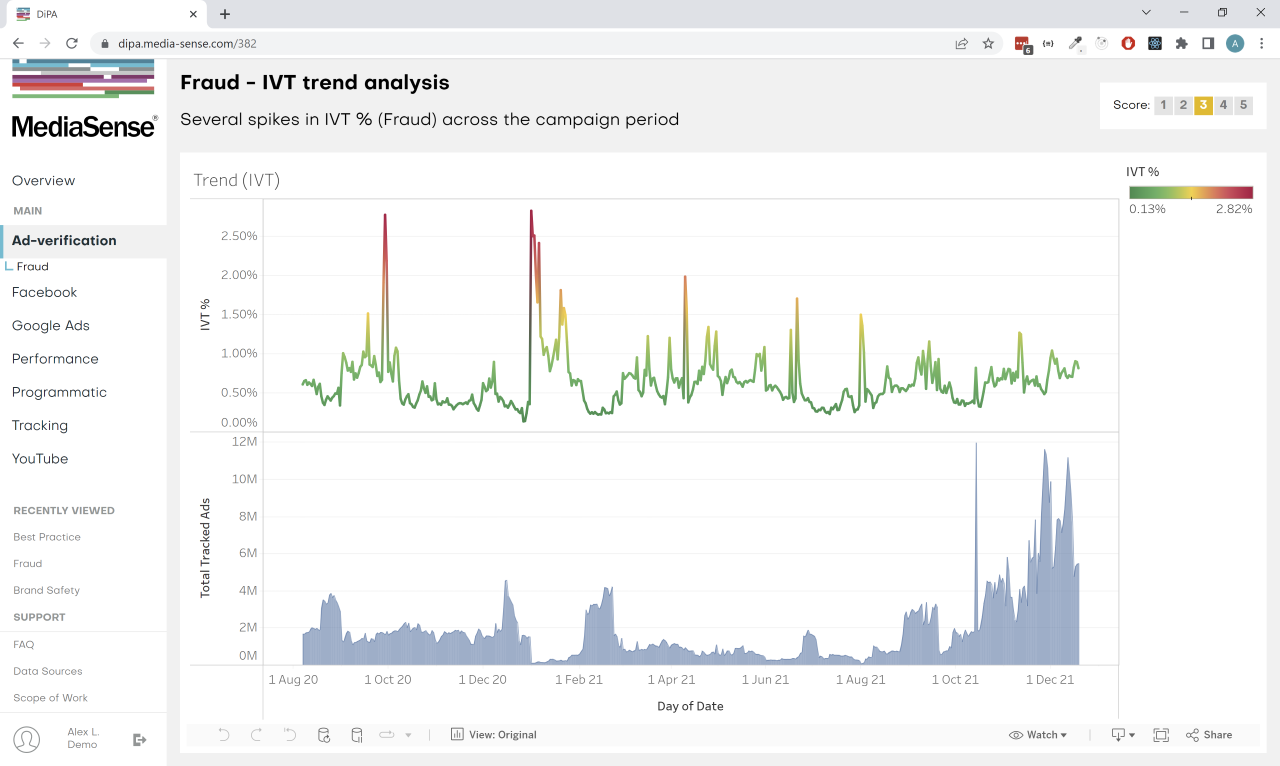Select score 4 in the Score selector
1280x766 pixels.
(x=1223, y=105)
